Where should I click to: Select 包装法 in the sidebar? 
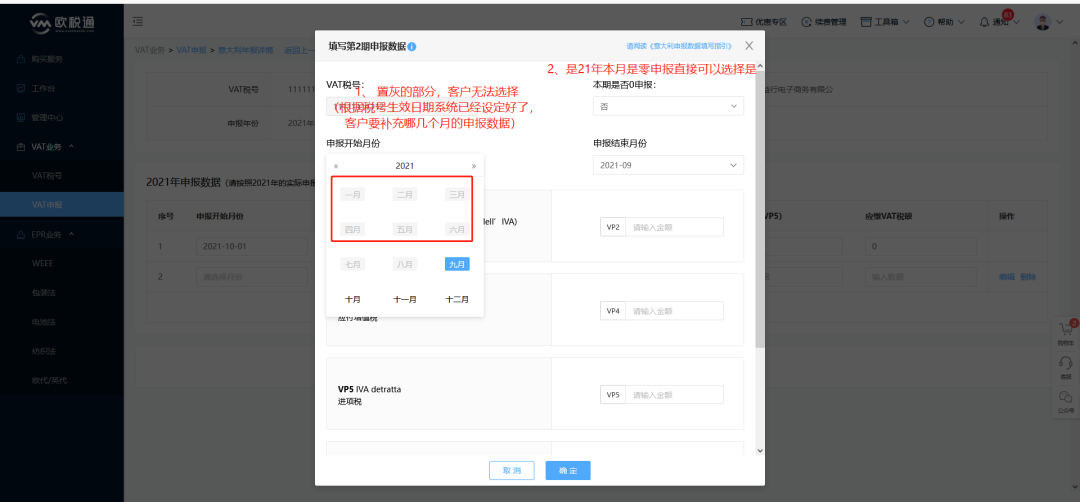[43, 292]
